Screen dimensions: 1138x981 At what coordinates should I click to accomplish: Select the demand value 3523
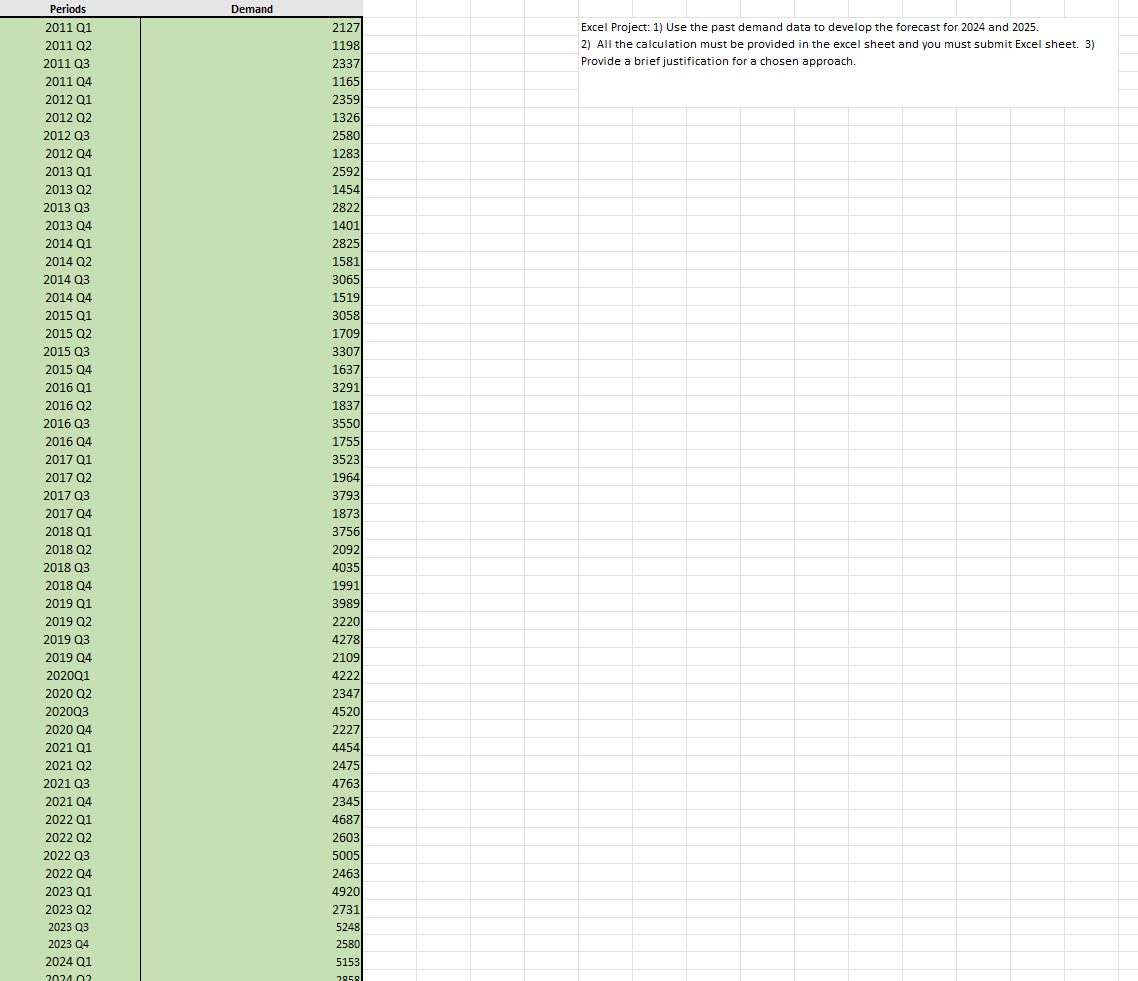click(250, 459)
